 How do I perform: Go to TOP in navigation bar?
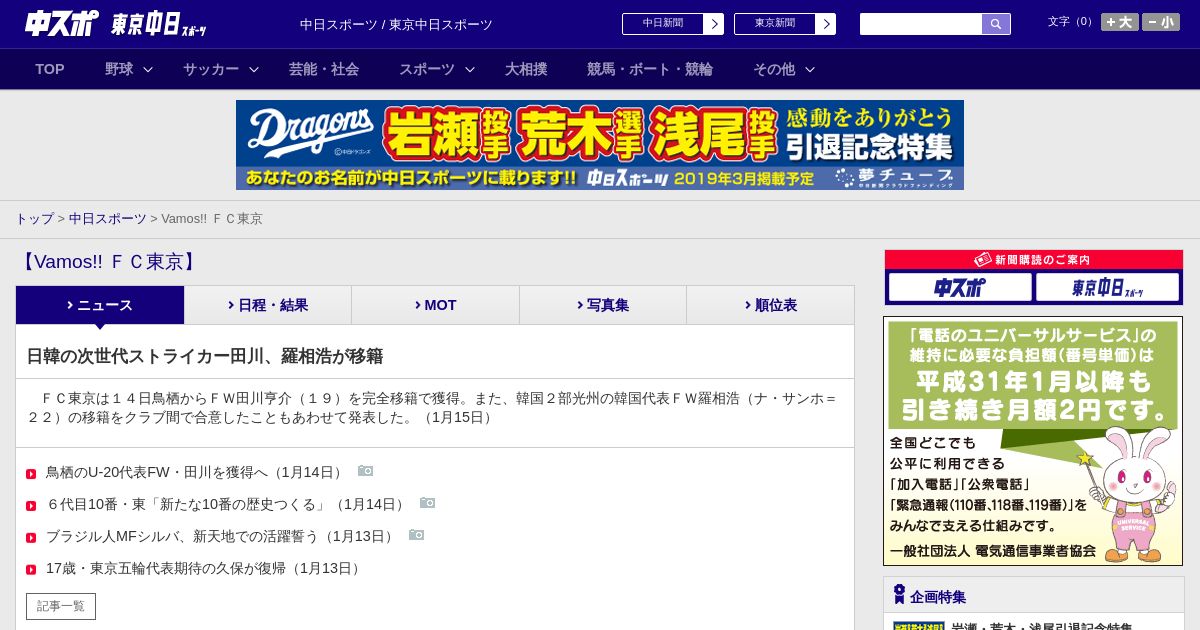pos(50,69)
